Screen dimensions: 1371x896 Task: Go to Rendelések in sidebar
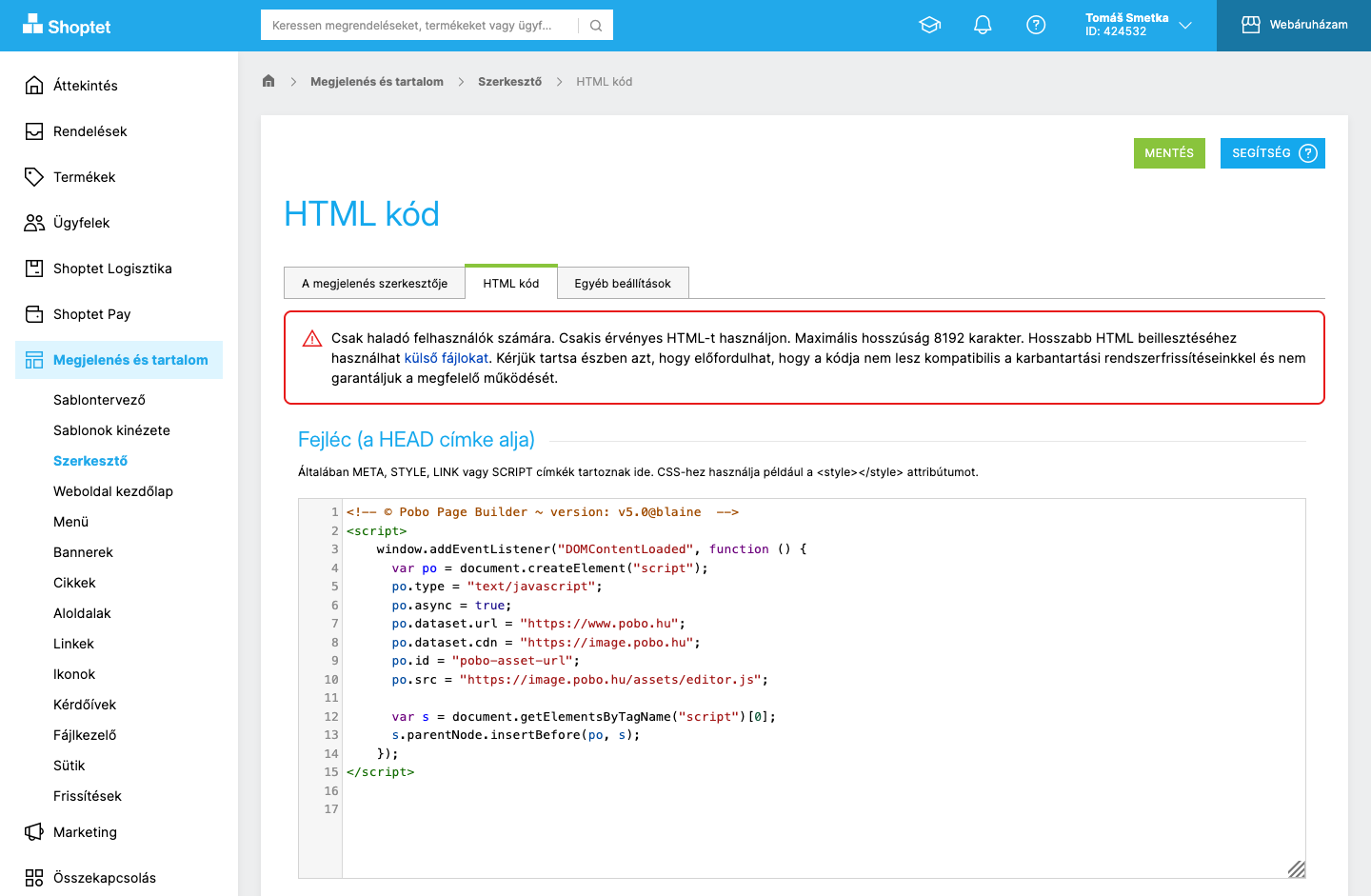click(x=90, y=131)
